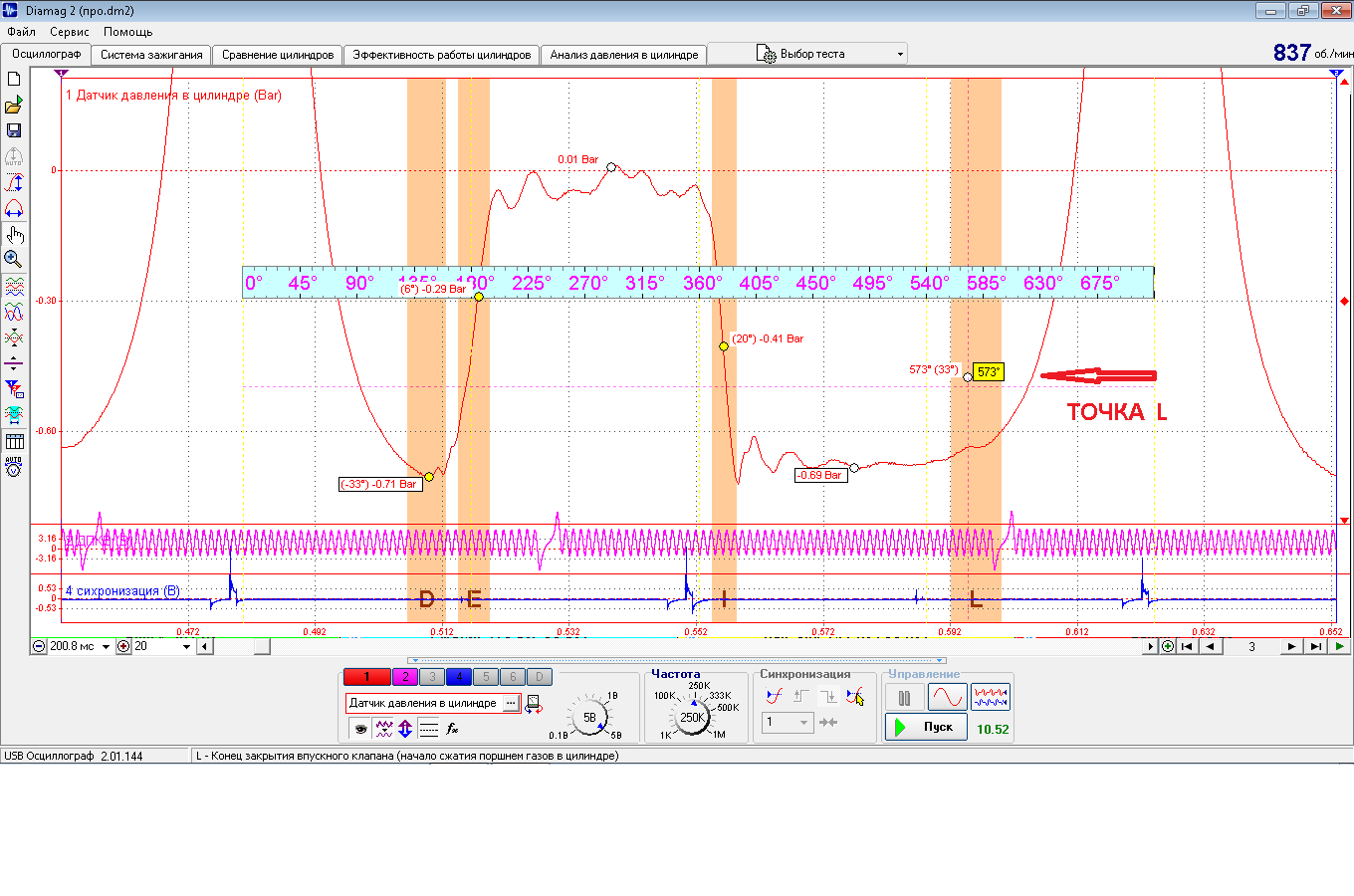Save the file with the floppy disk icon
Image resolution: width=1354 pixels, height=896 pixels.
[14, 130]
